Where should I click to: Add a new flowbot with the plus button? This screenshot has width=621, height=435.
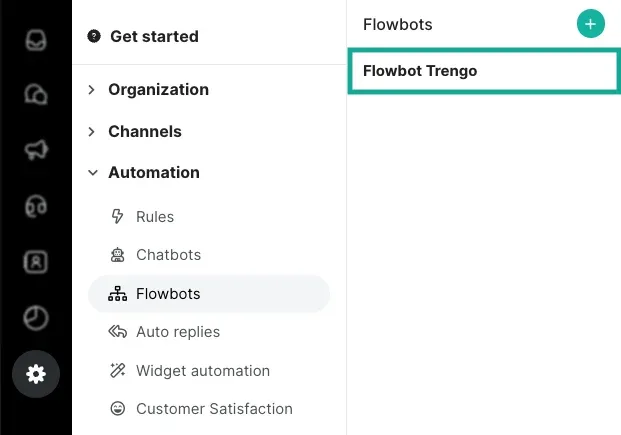click(x=591, y=24)
